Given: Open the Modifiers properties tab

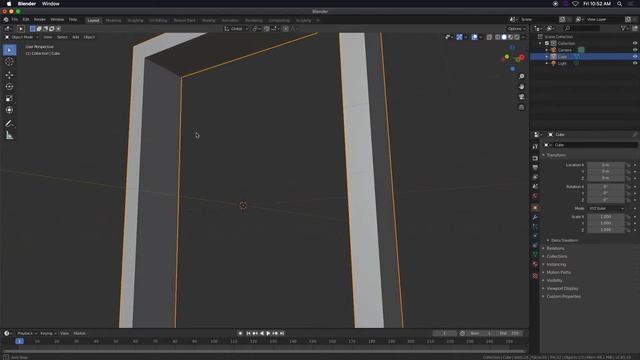Looking at the screenshot, I should [x=535, y=217].
